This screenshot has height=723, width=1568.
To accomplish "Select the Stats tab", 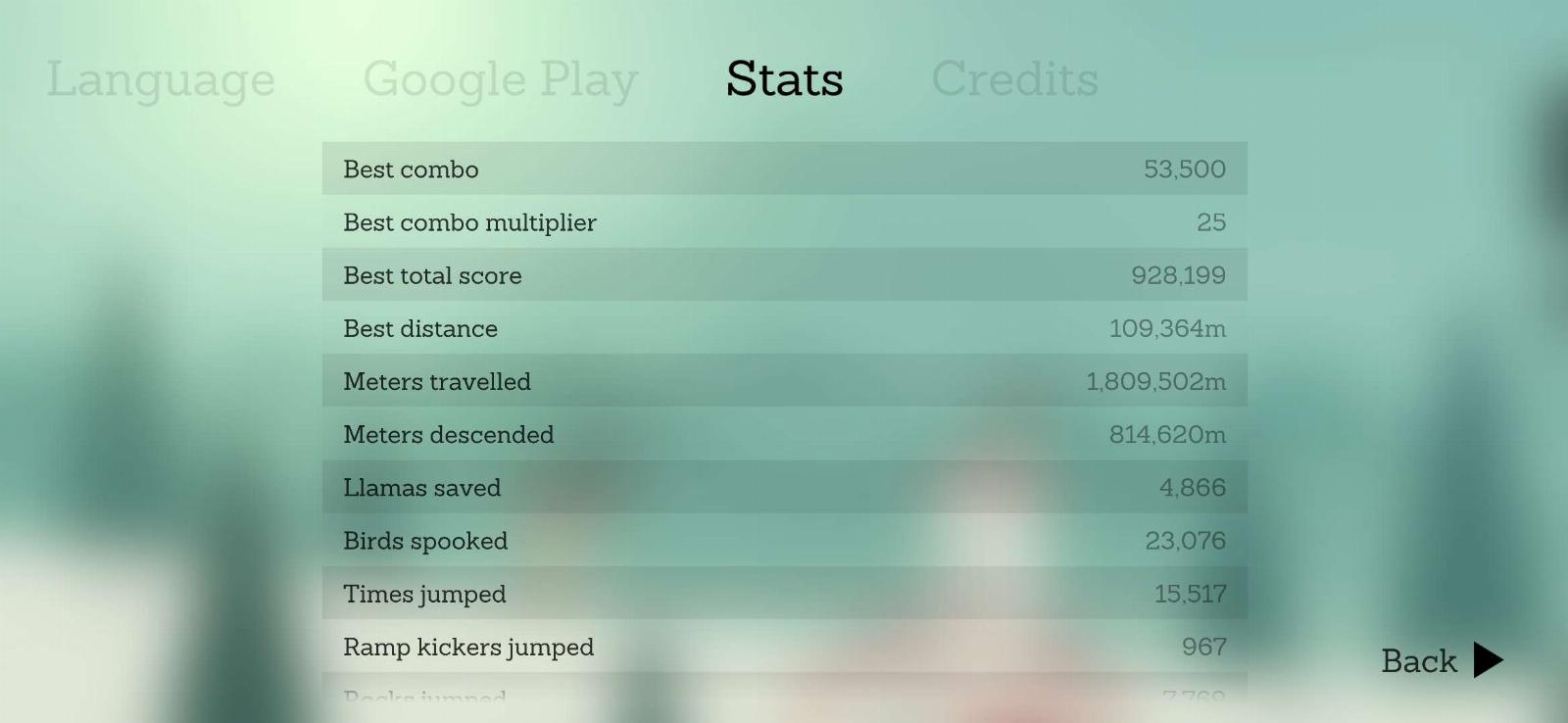I will pyautogui.click(x=784, y=79).
